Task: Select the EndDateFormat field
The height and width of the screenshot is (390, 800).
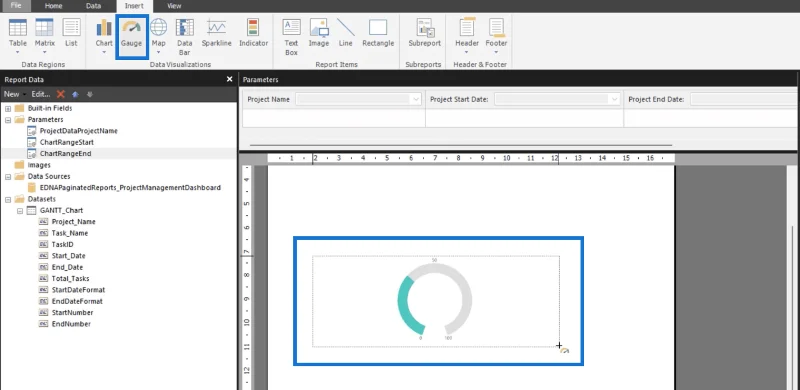Action: tap(77, 301)
